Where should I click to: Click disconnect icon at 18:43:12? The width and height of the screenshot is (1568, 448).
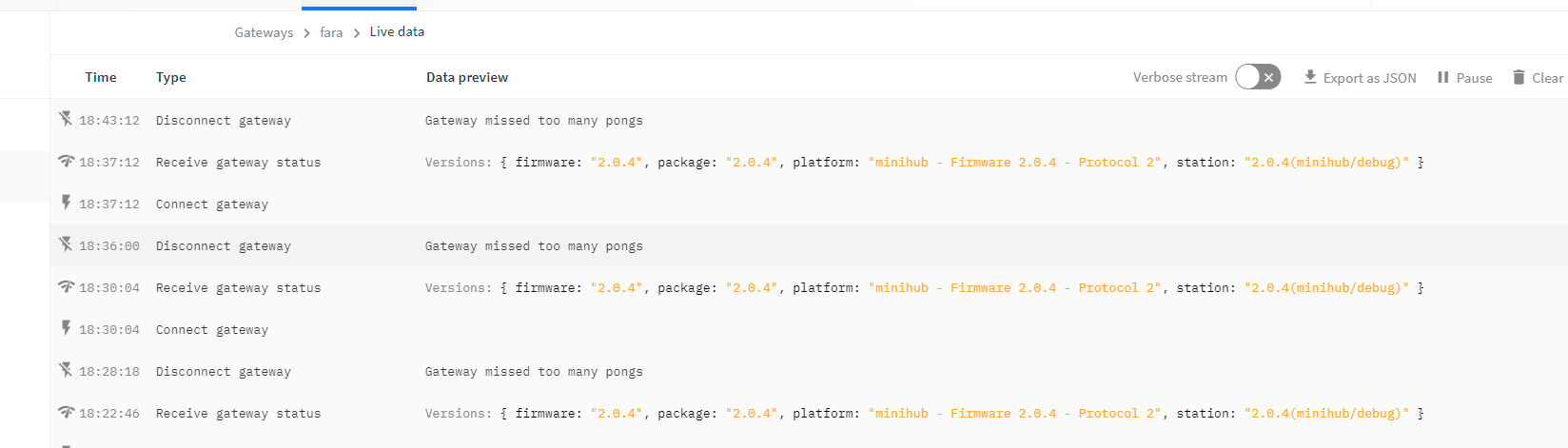pyautogui.click(x=66, y=119)
